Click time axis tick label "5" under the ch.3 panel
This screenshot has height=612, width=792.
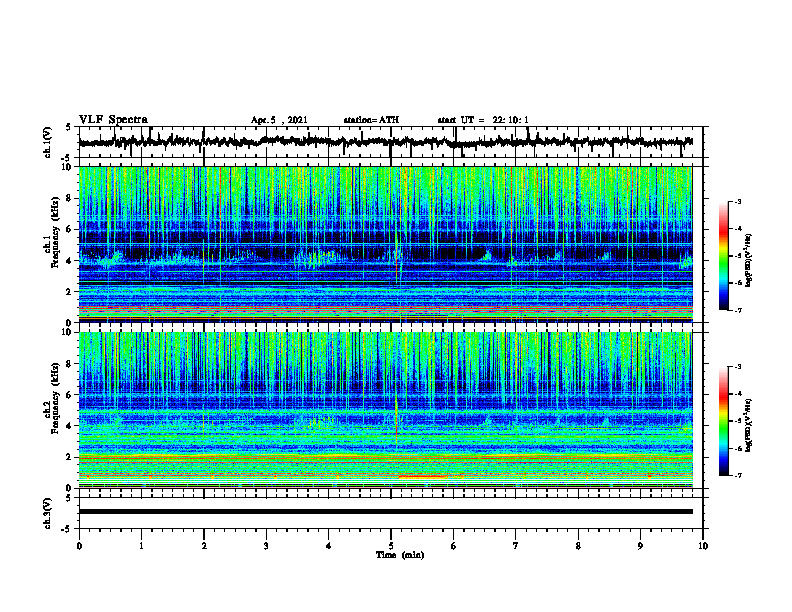pos(391,546)
